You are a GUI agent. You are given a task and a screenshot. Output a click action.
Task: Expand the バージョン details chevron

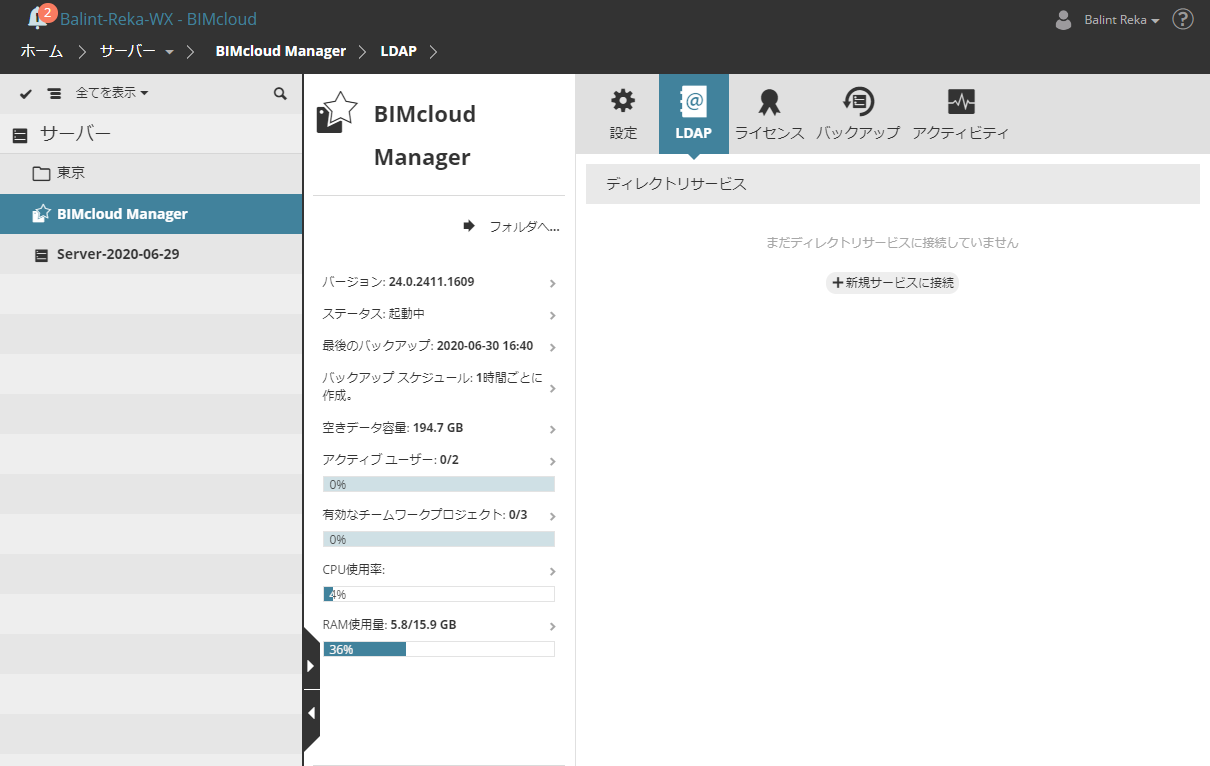(553, 284)
